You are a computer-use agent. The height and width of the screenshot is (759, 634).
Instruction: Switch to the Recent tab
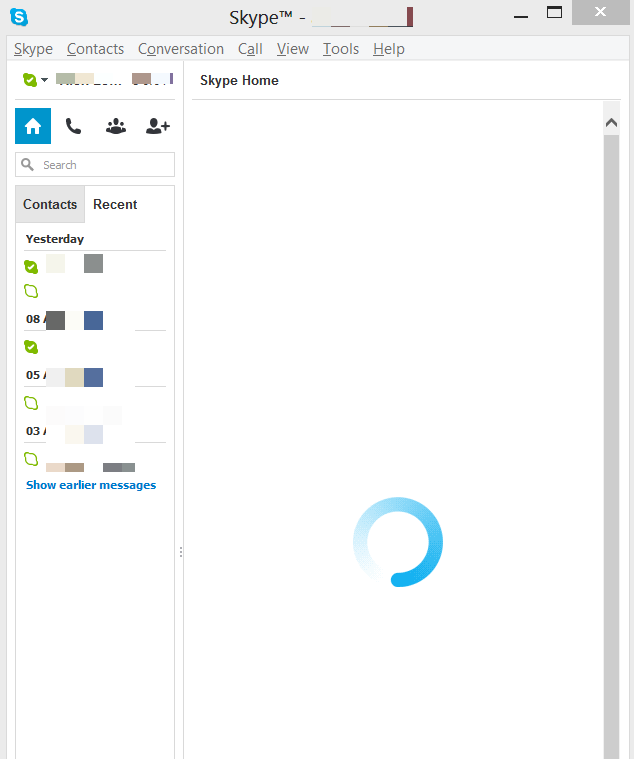pyautogui.click(x=115, y=204)
